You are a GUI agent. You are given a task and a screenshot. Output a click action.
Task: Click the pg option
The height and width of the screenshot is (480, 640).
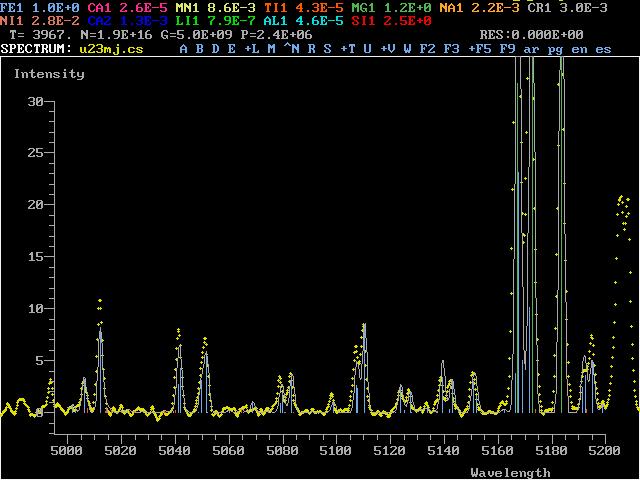coord(556,51)
